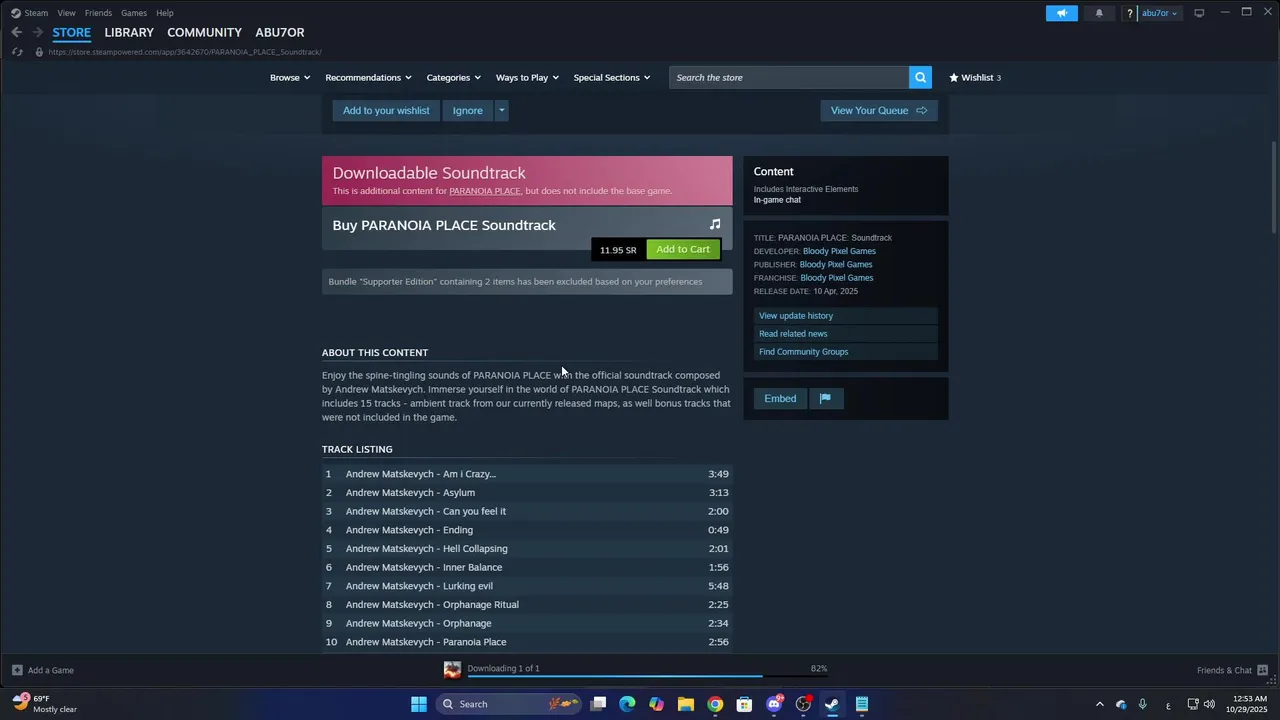Open developer Bloody Pixel Games link
This screenshot has height=720, width=1280.
click(839, 251)
